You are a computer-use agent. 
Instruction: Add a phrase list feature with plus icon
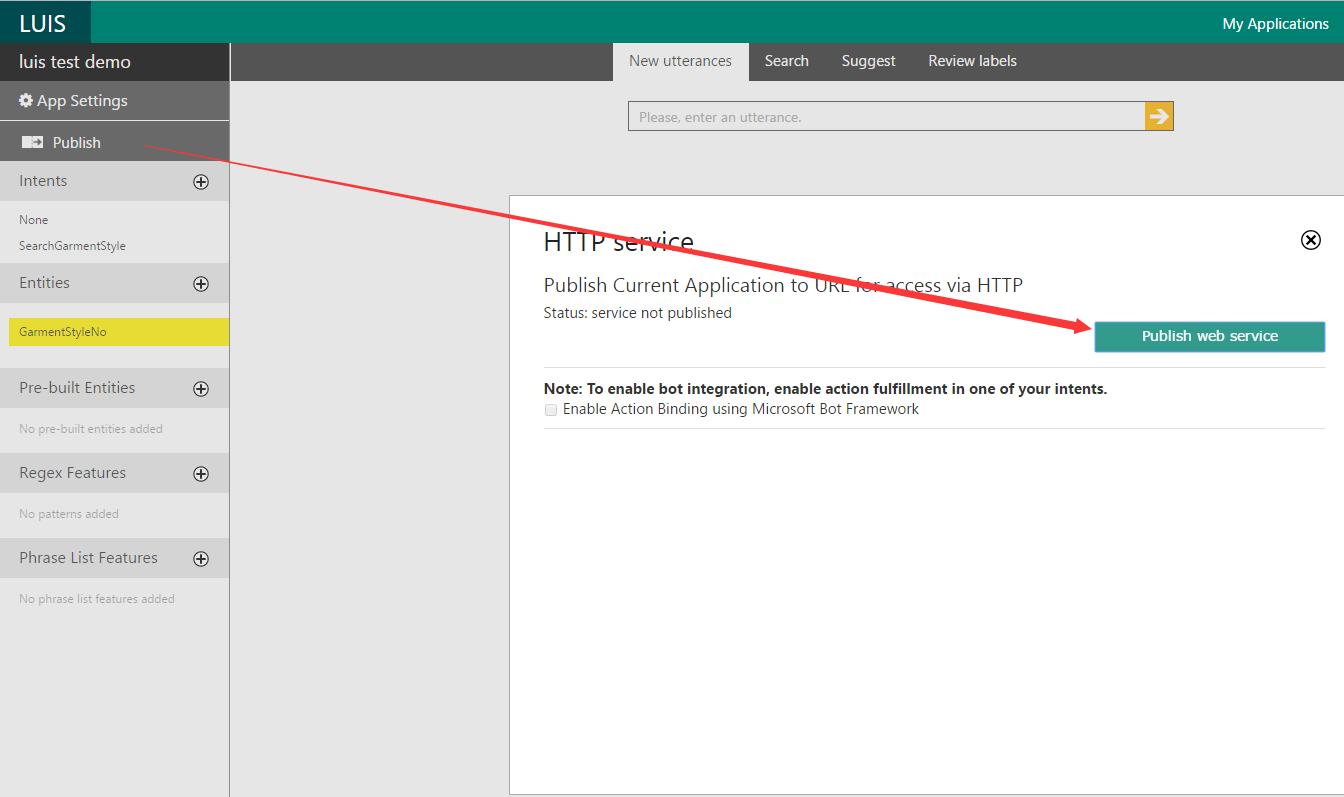point(201,559)
